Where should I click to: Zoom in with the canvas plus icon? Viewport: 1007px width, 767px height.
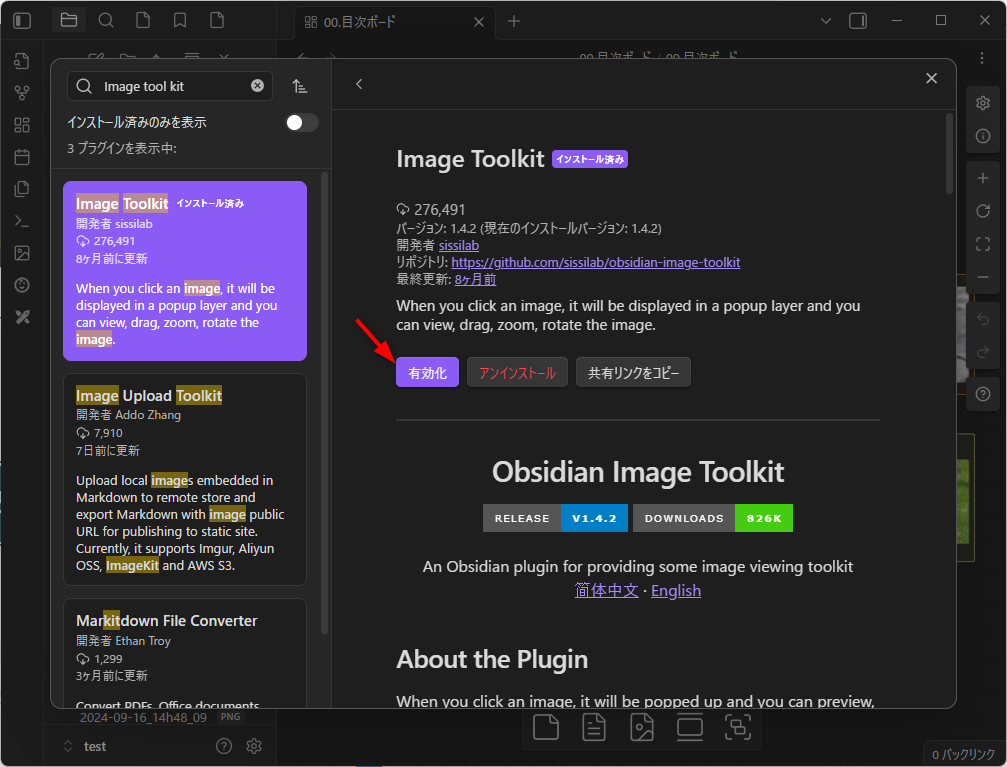click(983, 178)
